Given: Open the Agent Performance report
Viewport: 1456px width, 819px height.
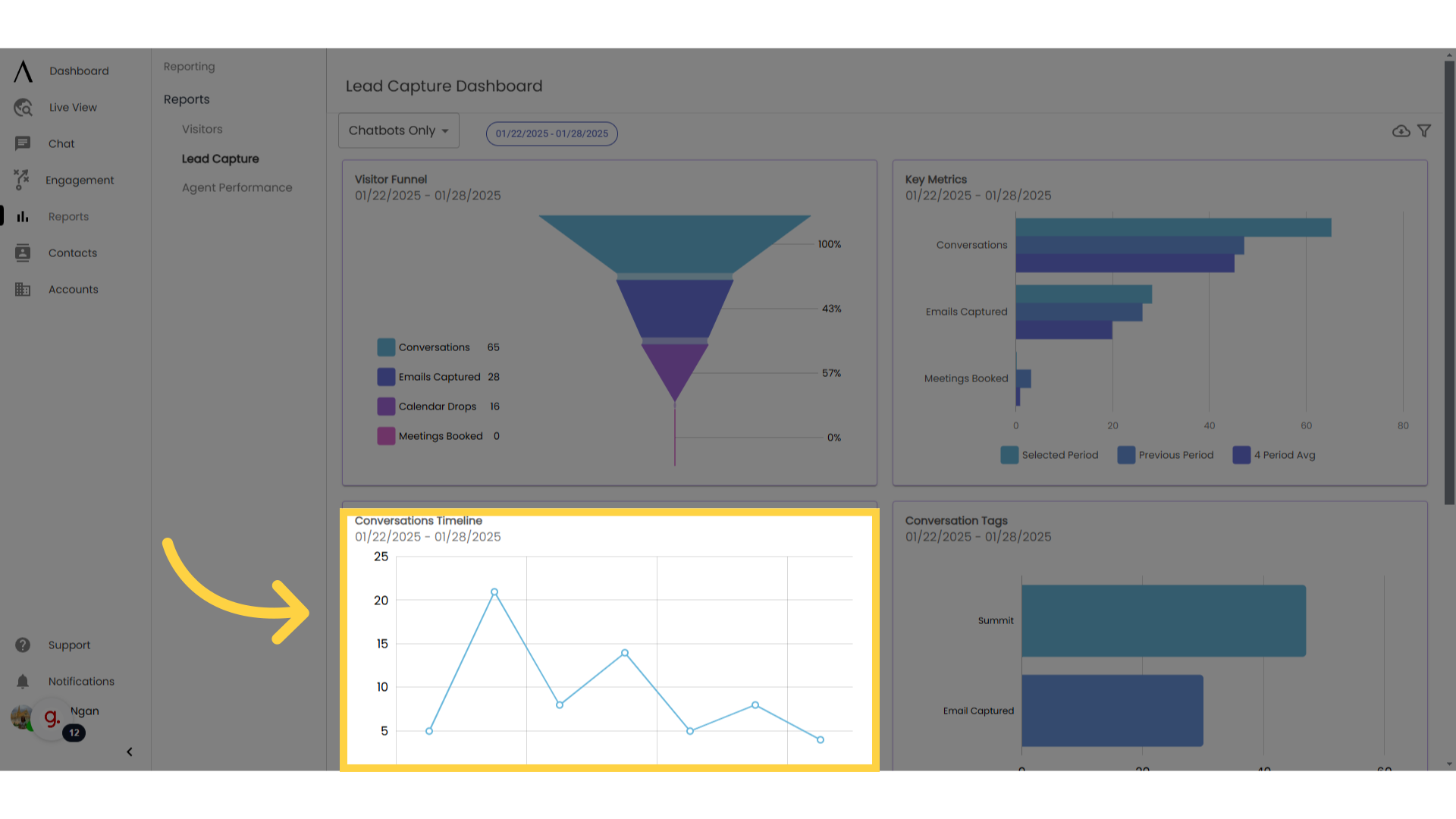Looking at the screenshot, I should pyautogui.click(x=237, y=188).
